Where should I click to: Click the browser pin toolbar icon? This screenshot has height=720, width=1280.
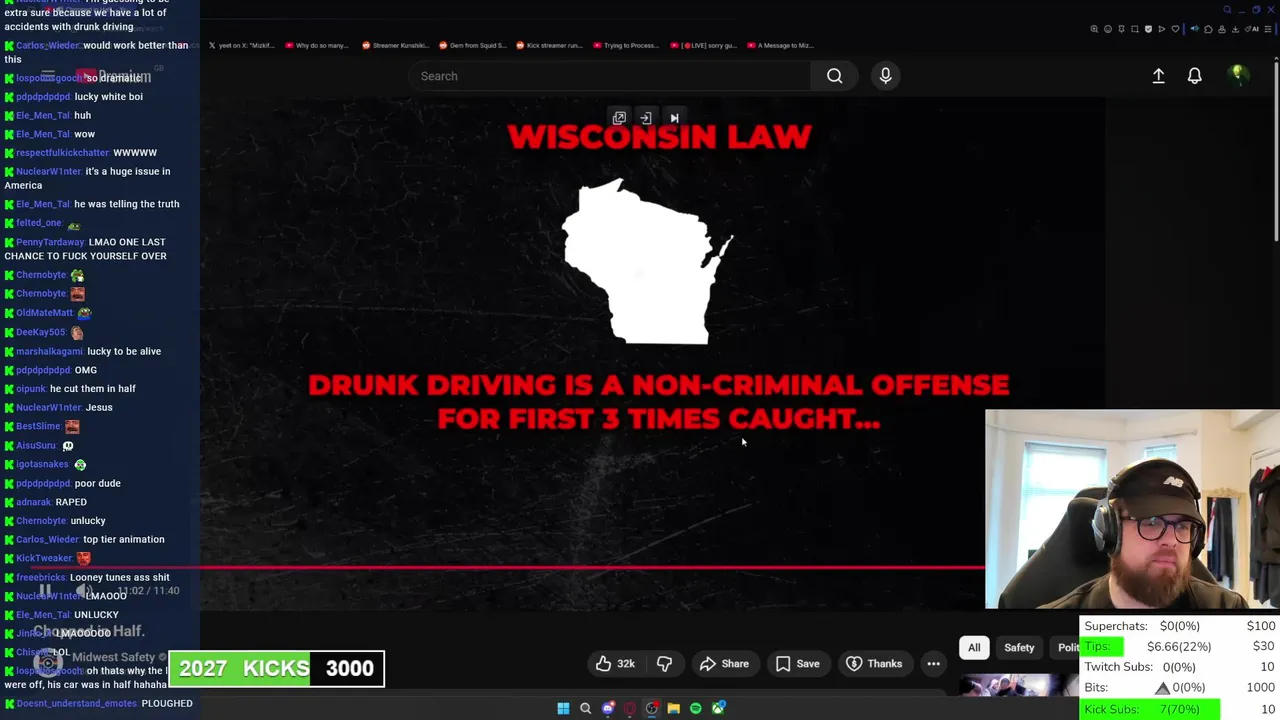[1121, 29]
